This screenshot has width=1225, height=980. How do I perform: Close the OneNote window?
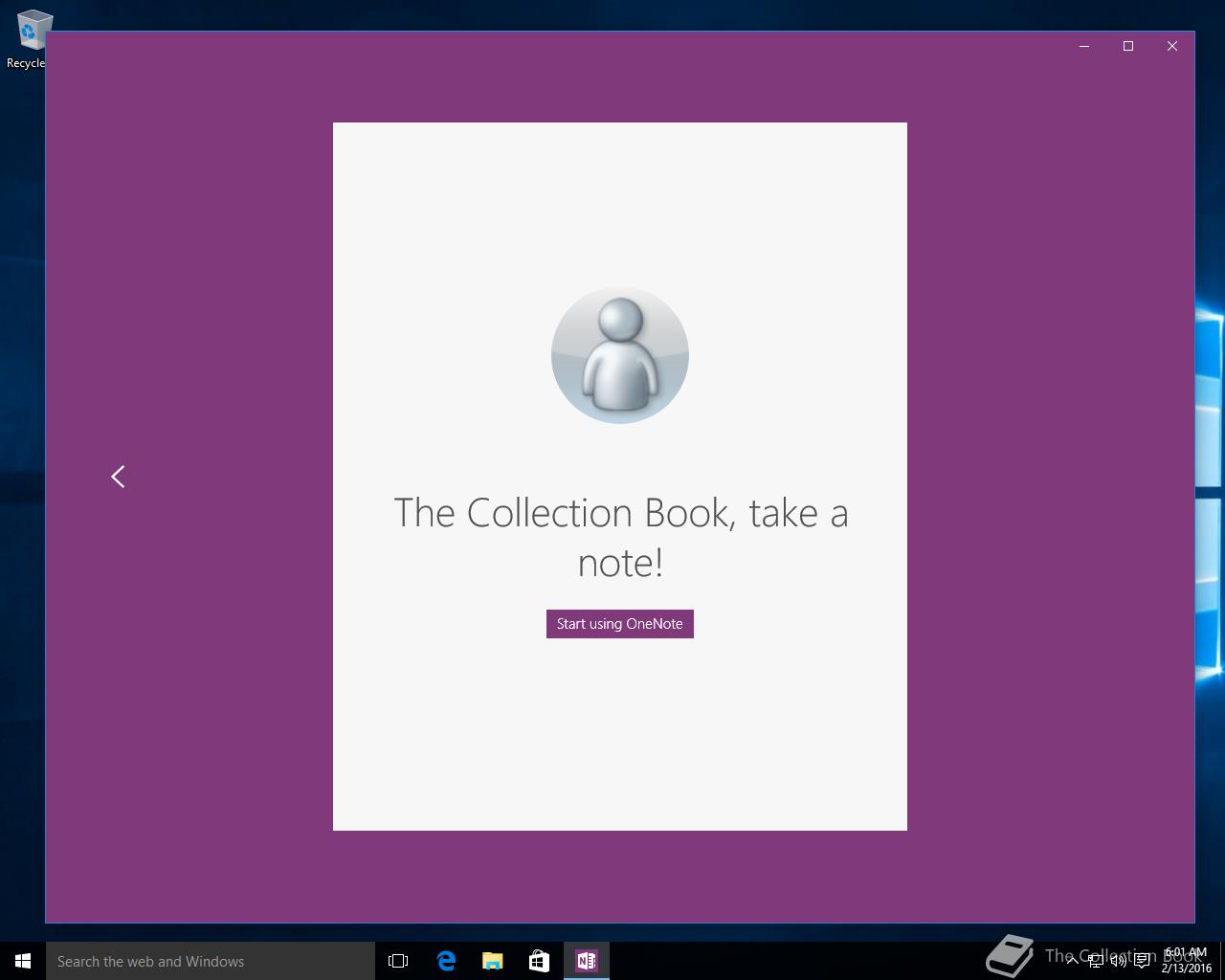[x=1172, y=46]
